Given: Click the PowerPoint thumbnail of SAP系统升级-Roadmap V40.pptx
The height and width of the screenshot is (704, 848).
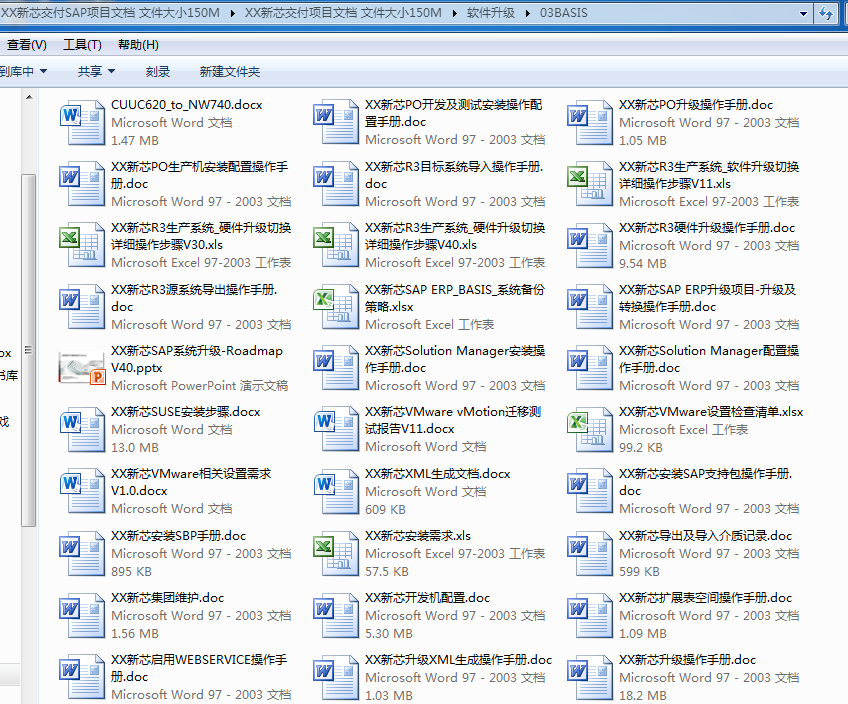Looking at the screenshot, I should (82, 368).
